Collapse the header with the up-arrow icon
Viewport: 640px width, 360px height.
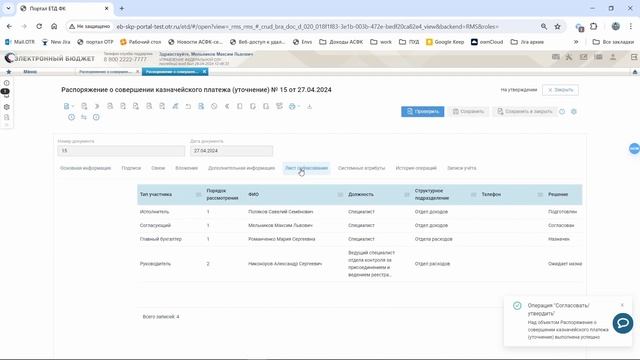click(x=635, y=72)
